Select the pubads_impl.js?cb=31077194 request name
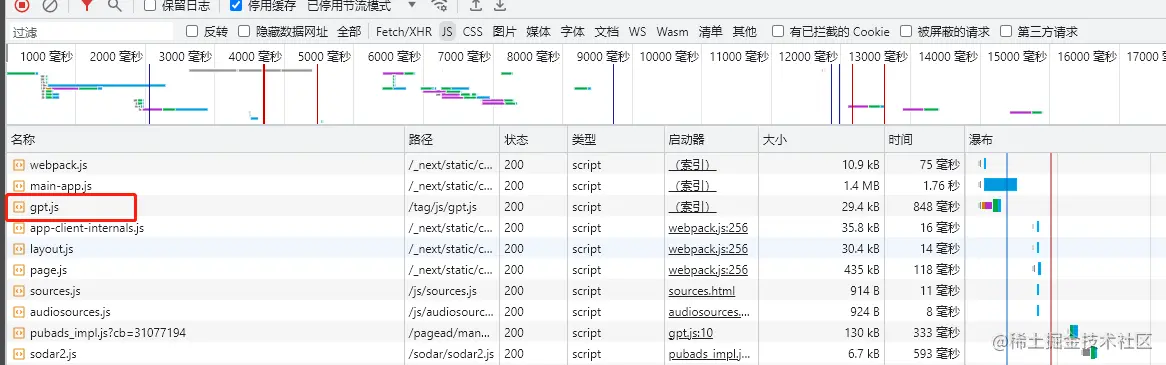Viewport: 1166px width, 365px height. [x=108, y=333]
